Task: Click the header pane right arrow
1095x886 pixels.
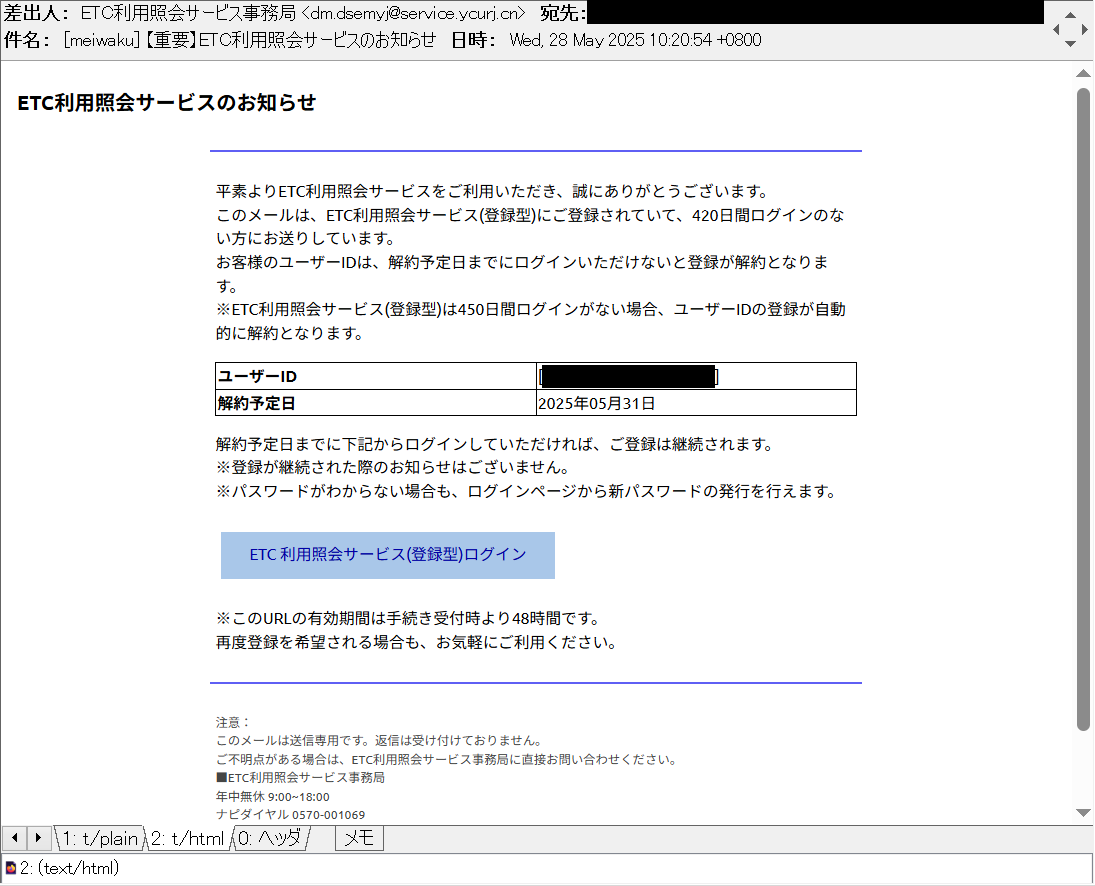Action: click(1085, 29)
